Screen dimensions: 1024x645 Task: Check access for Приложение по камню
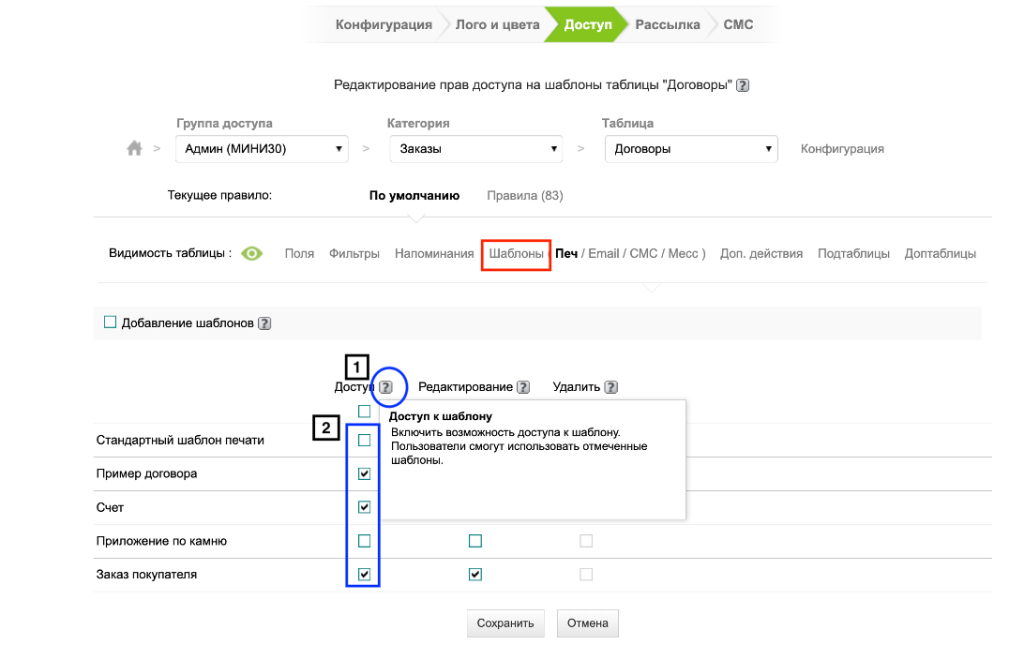(x=364, y=541)
